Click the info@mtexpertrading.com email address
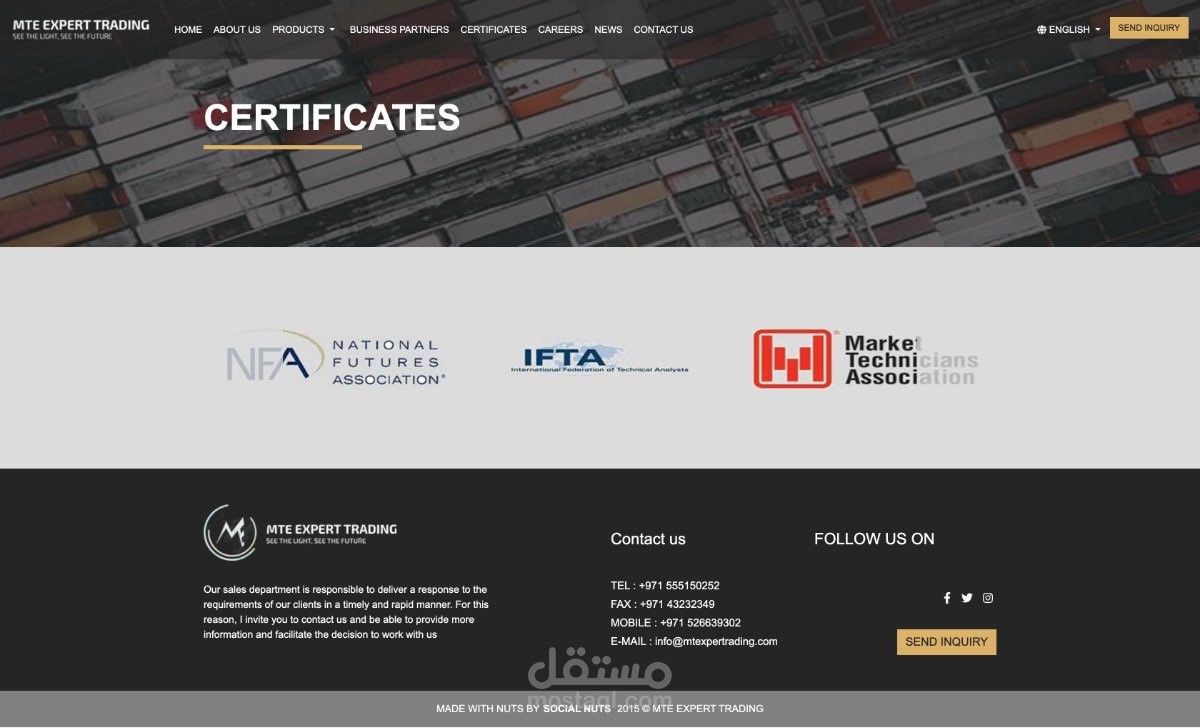Image resolution: width=1200 pixels, height=728 pixels. (x=716, y=642)
